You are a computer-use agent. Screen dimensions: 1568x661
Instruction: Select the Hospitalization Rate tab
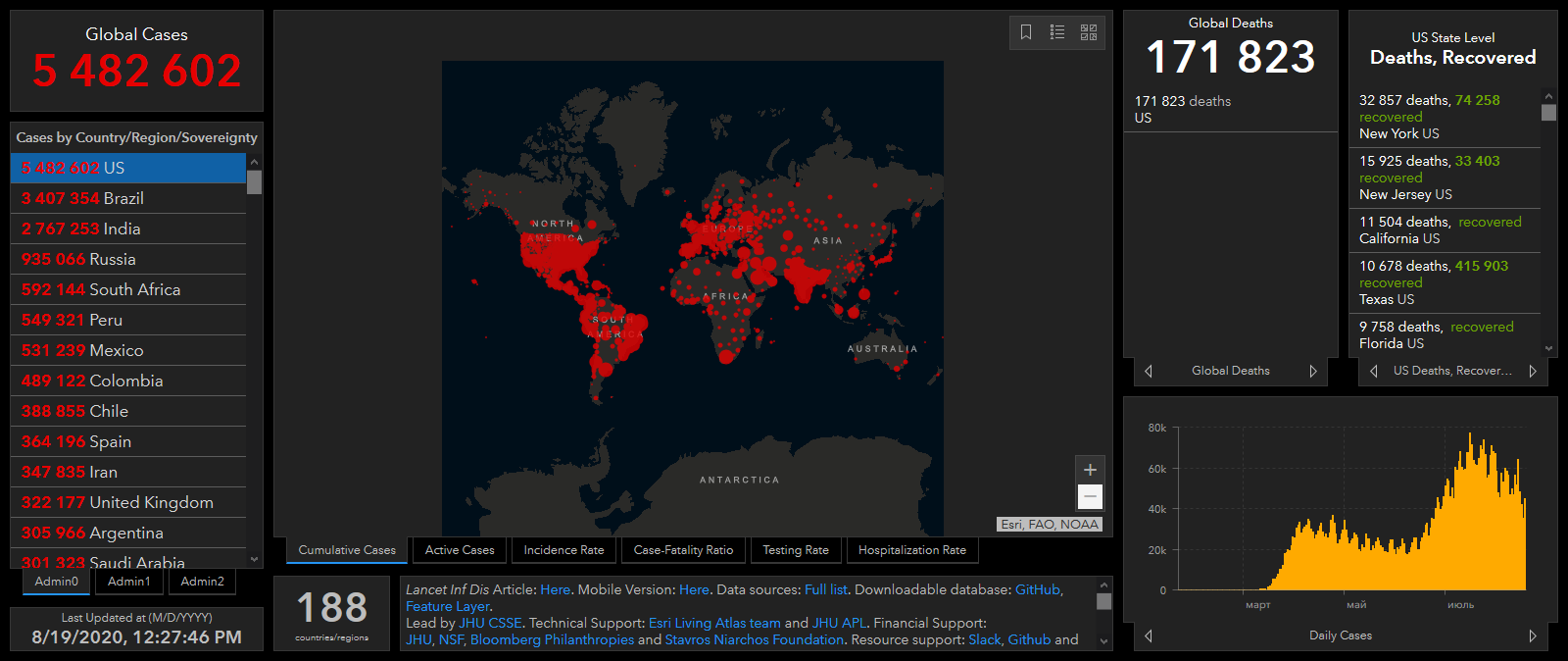click(x=912, y=550)
